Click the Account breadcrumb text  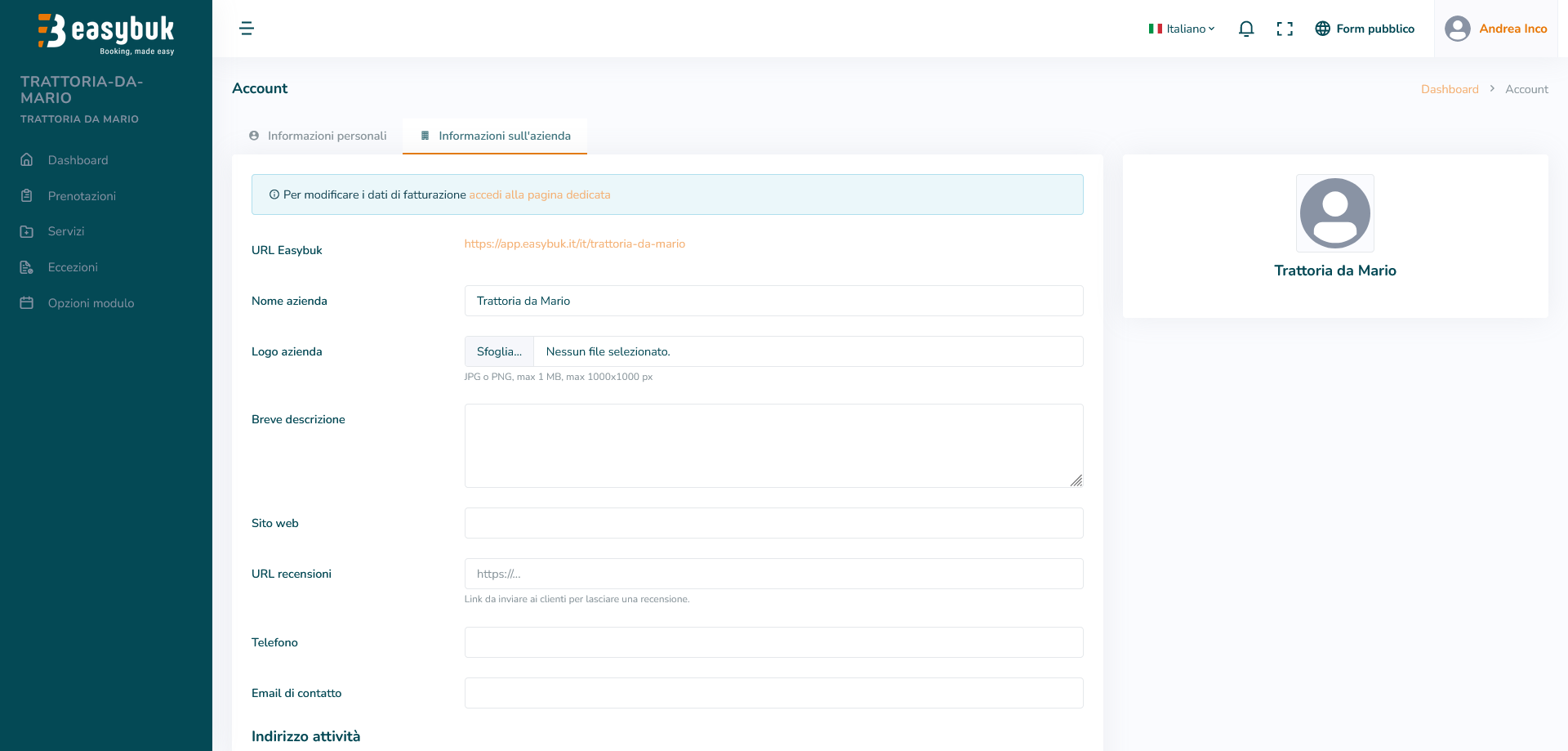1526,89
